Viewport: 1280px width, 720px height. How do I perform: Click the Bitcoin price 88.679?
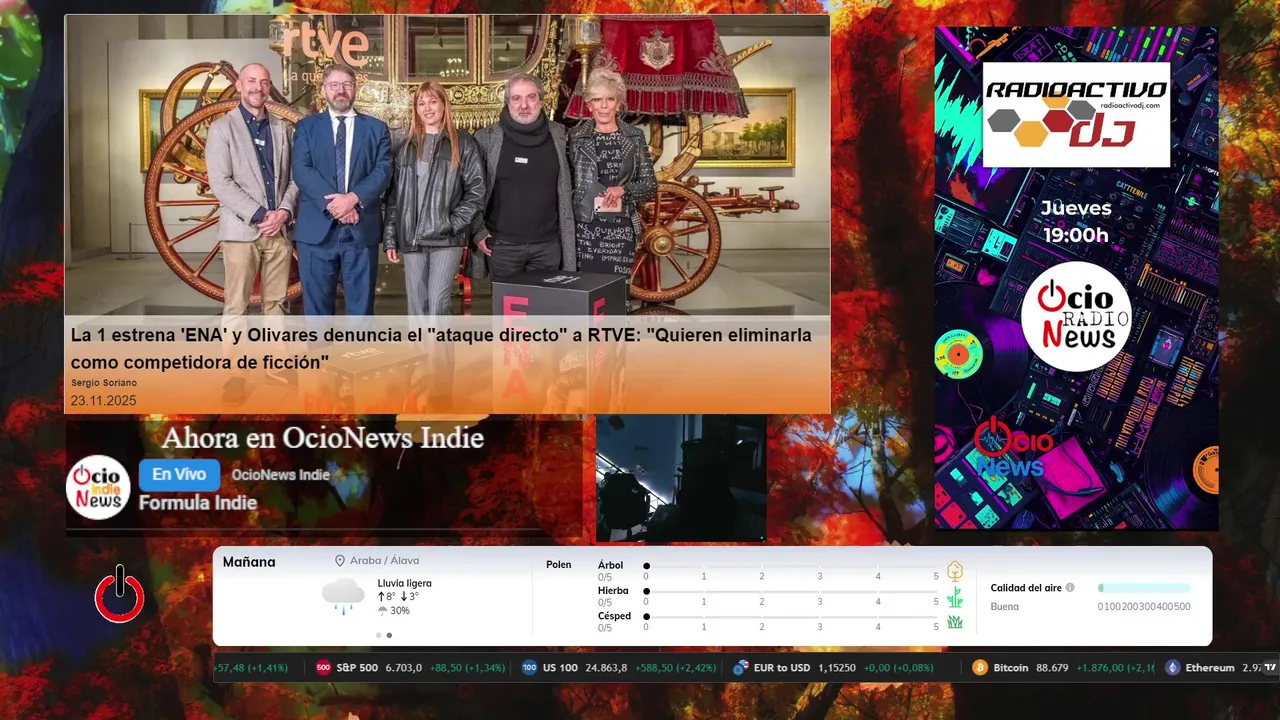[x=1053, y=668]
